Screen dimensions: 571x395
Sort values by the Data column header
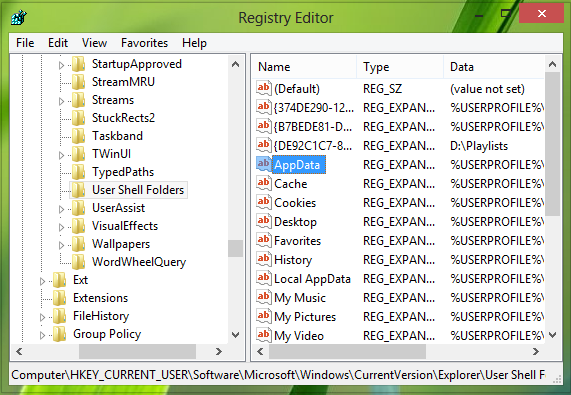click(494, 67)
